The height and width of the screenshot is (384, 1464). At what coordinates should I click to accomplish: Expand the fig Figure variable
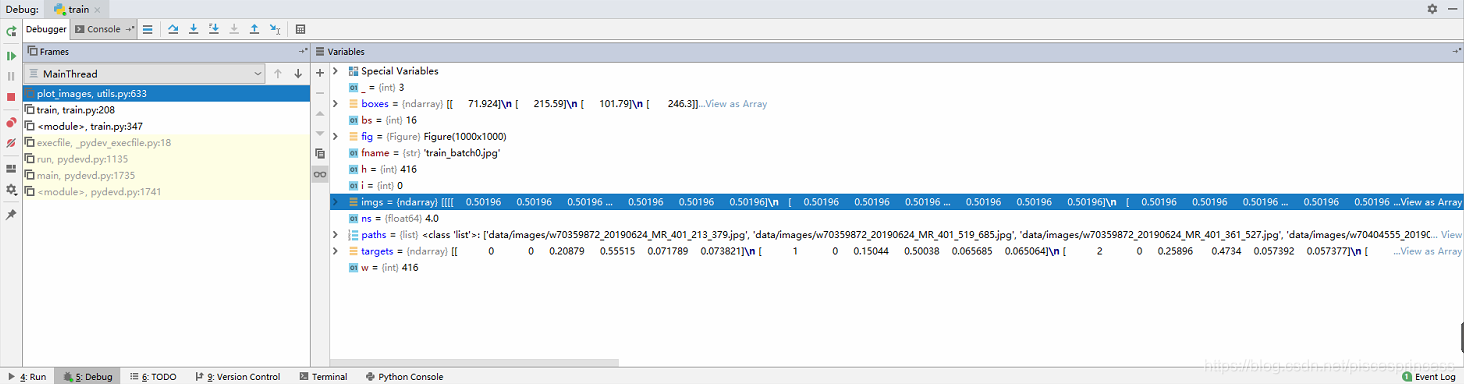pyautogui.click(x=336, y=137)
